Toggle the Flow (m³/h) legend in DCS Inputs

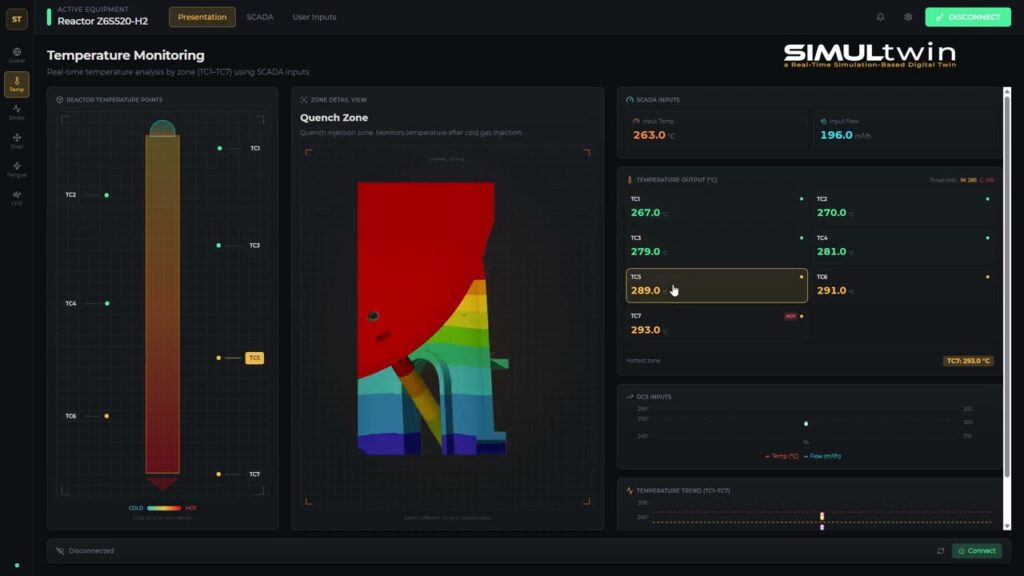coord(822,456)
